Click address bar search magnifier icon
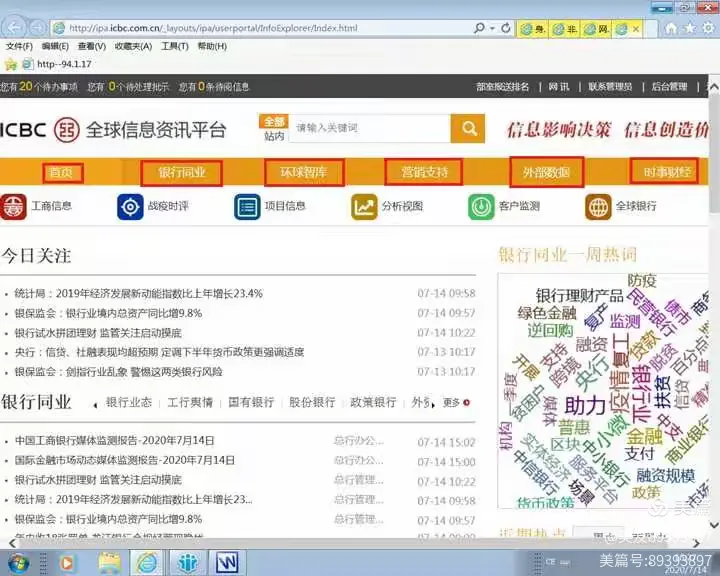 [479, 28]
